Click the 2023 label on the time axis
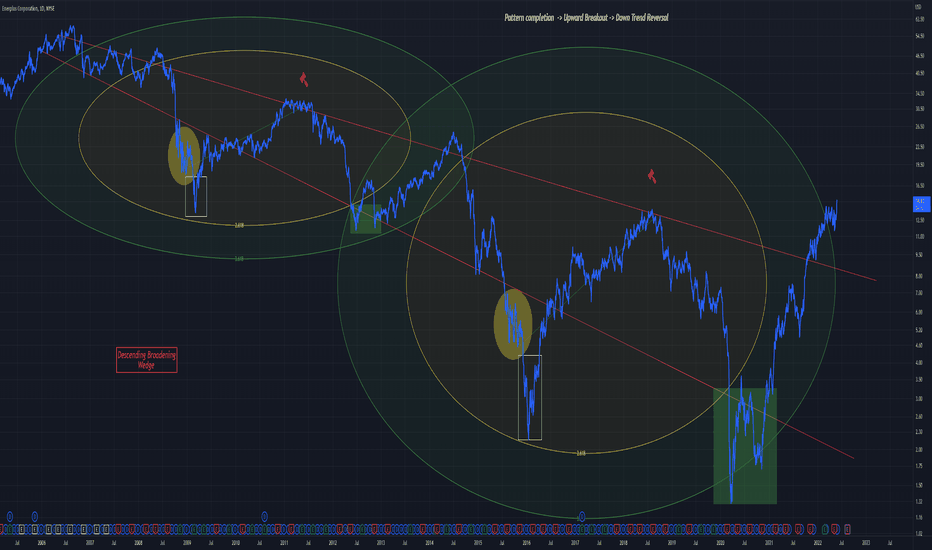This screenshot has width=932, height=550. click(866, 542)
